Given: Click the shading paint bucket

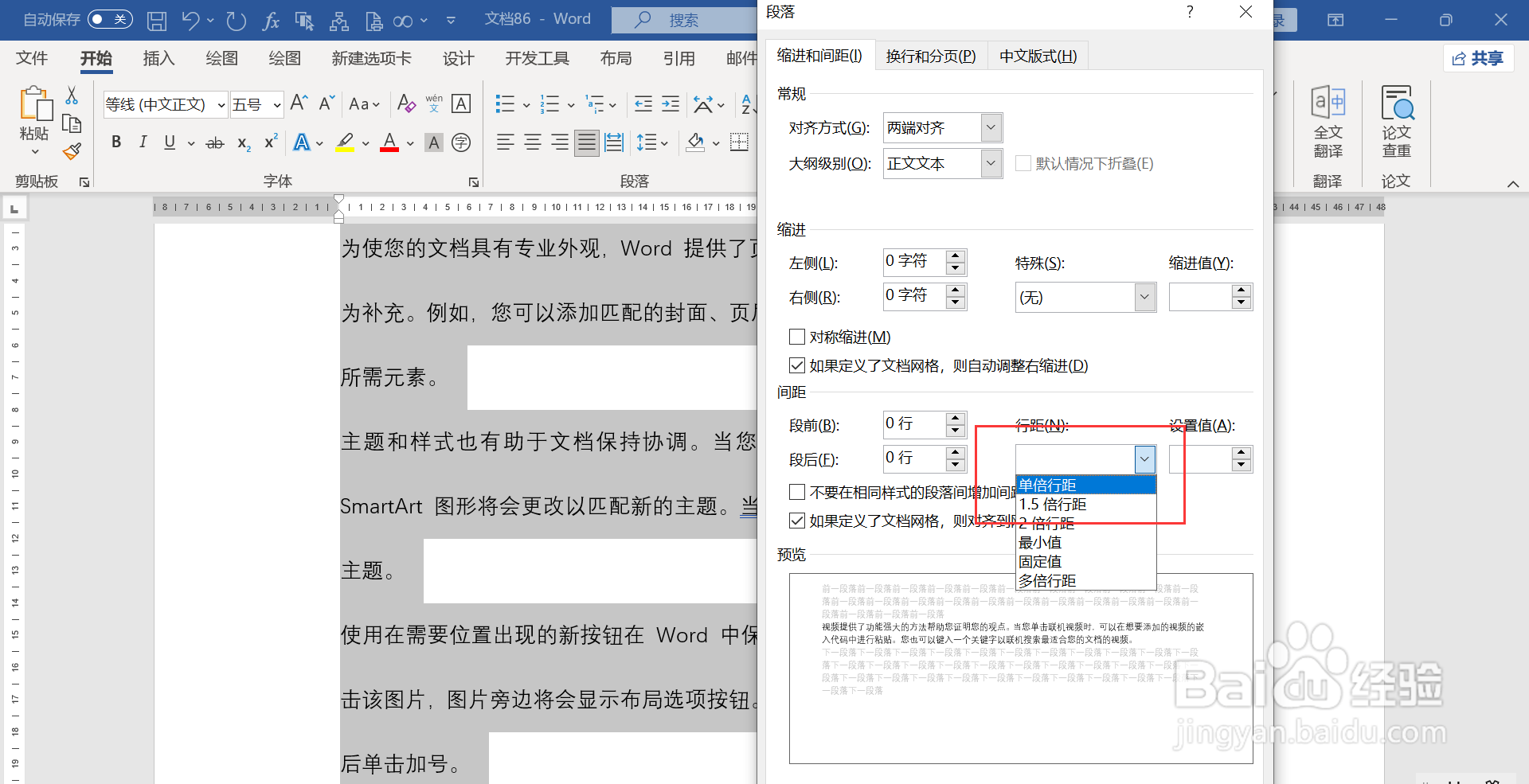Looking at the screenshot, I should pos(696,142).
